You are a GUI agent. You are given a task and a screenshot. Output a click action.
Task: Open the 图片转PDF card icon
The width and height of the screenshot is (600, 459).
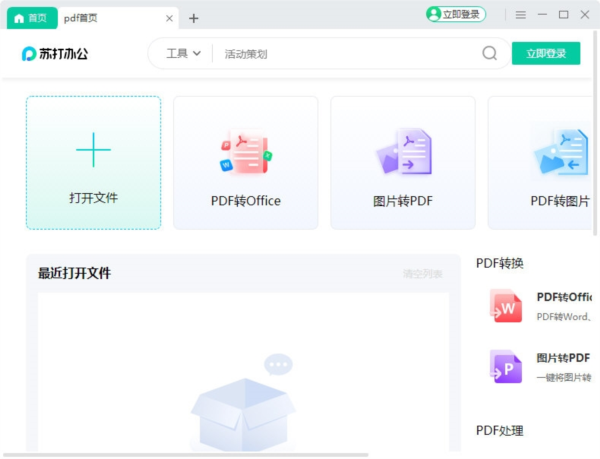(403, 152)
